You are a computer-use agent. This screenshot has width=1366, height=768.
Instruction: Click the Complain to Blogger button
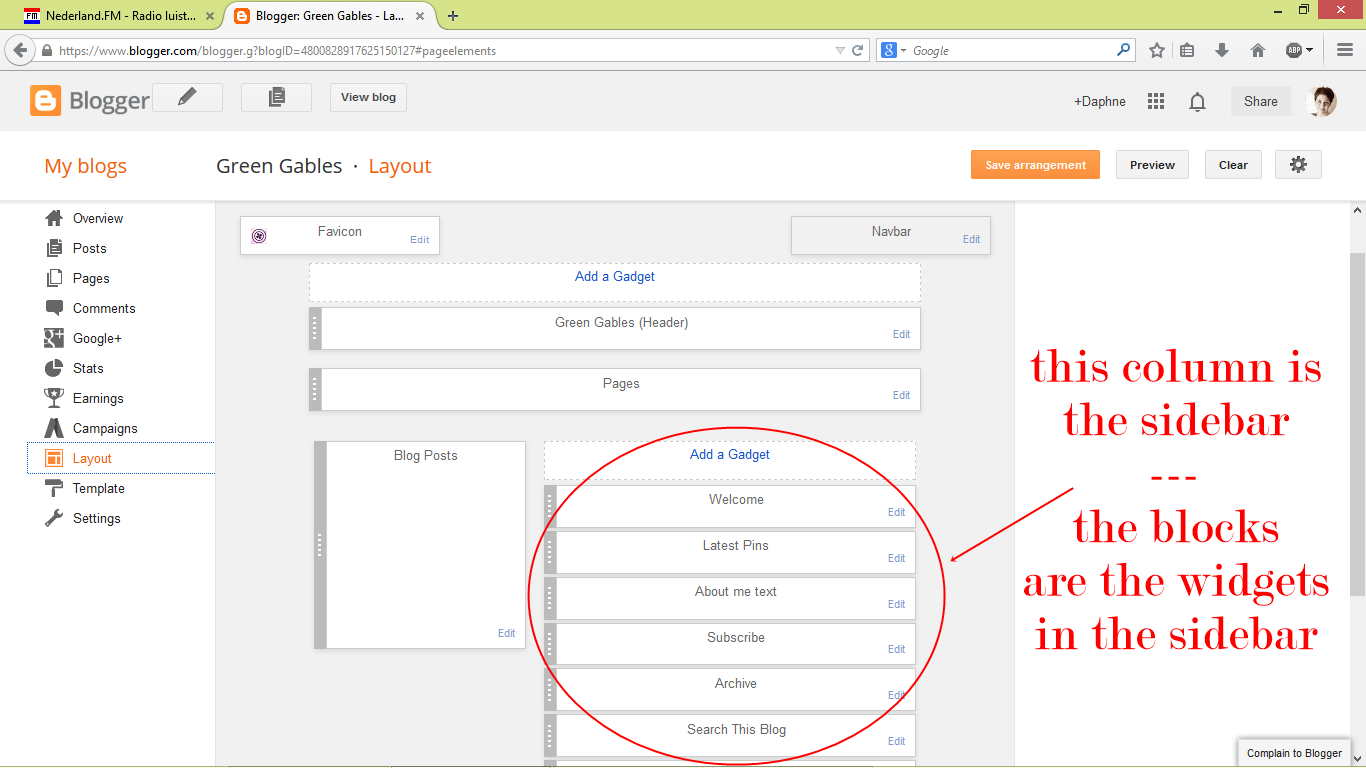1294,753
